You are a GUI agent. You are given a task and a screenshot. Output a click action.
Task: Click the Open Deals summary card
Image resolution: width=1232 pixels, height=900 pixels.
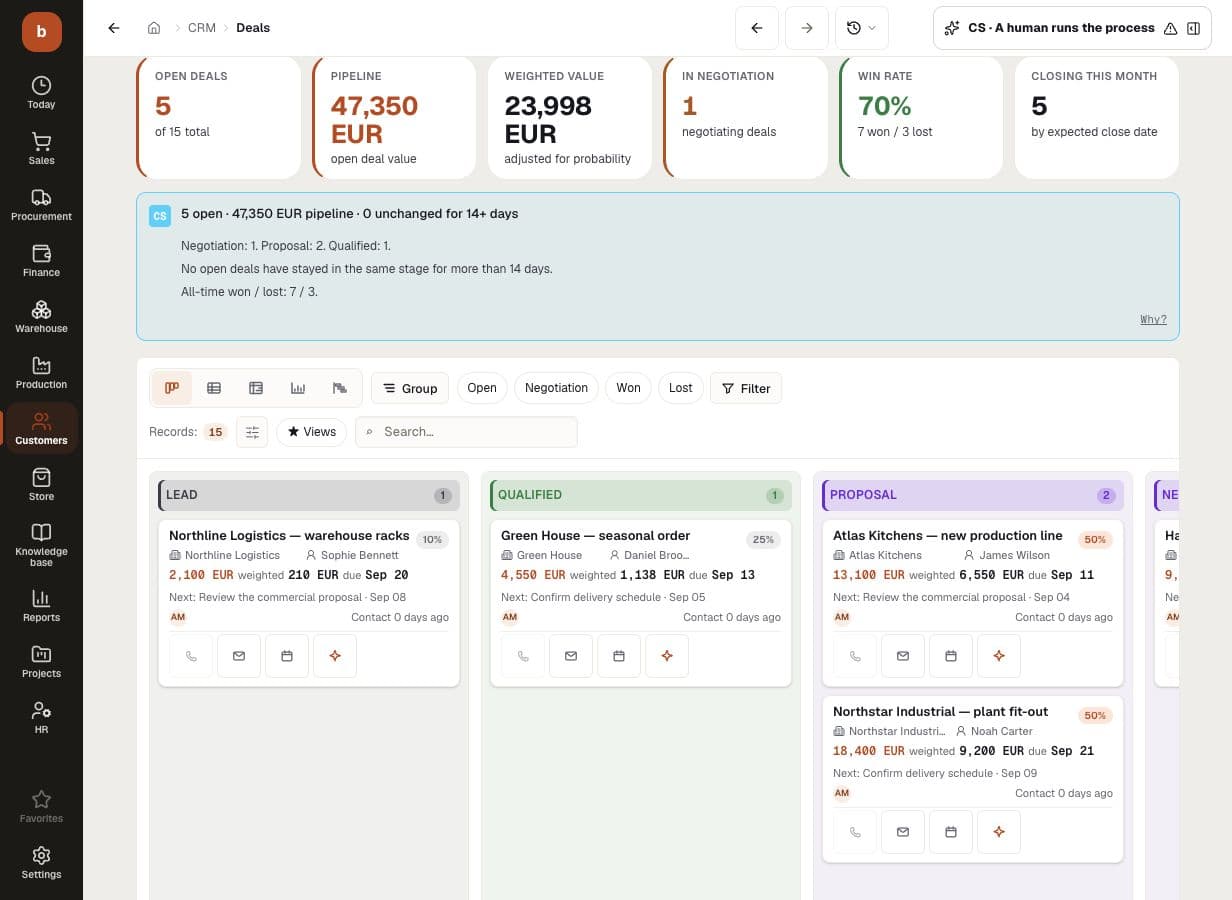pos(218,117)
